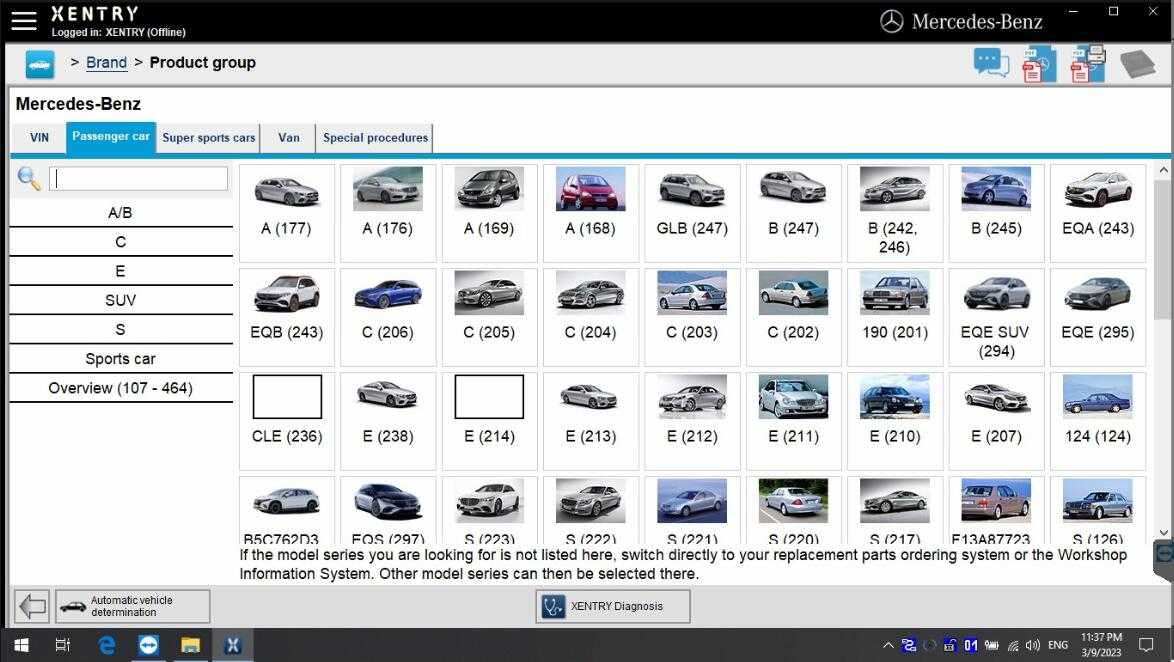Screen dimensions: 1174x662
Task: Click the back arrow button
Action: (x=32, y=606)
